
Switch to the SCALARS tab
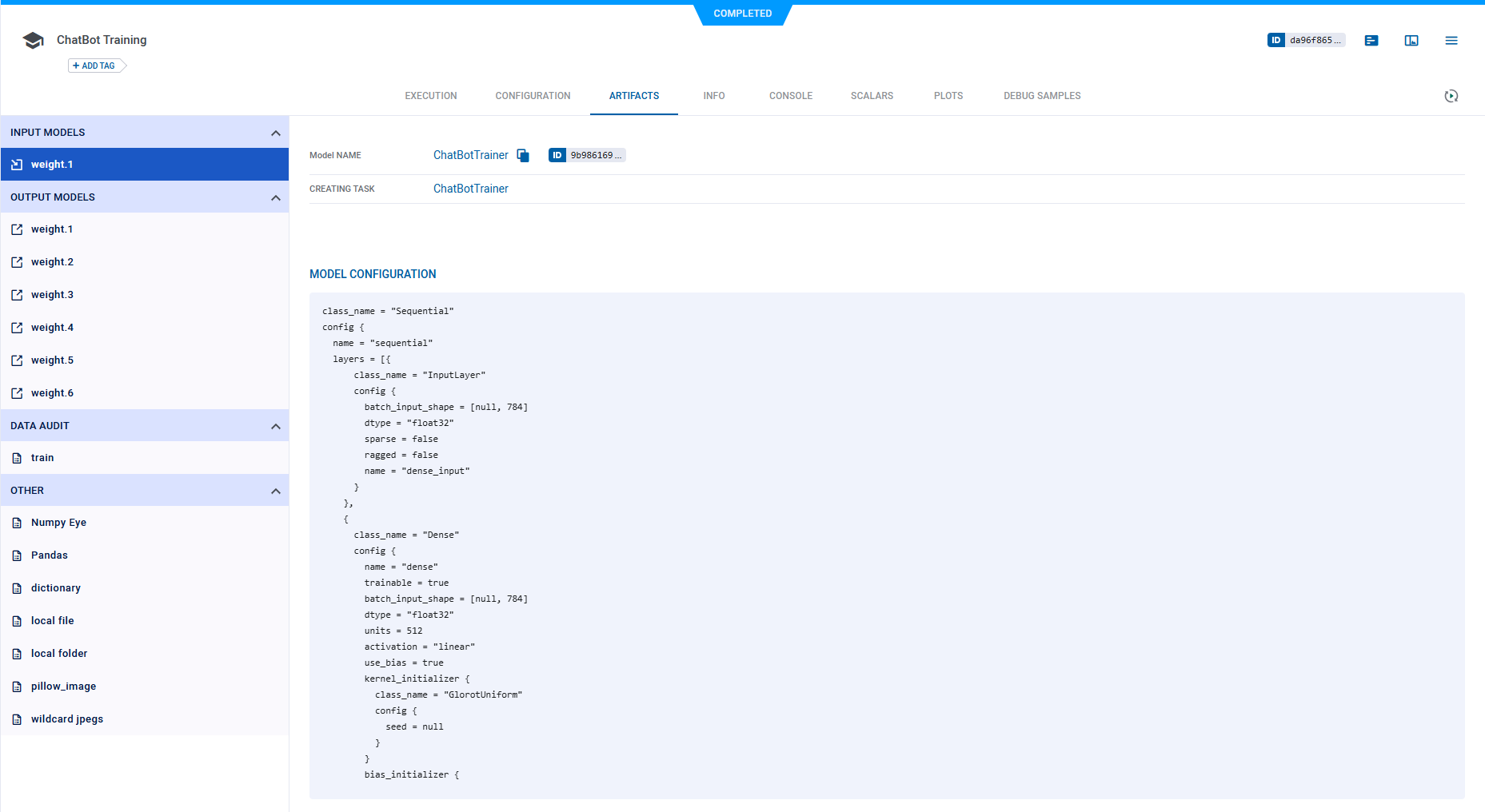pos(871,95)
